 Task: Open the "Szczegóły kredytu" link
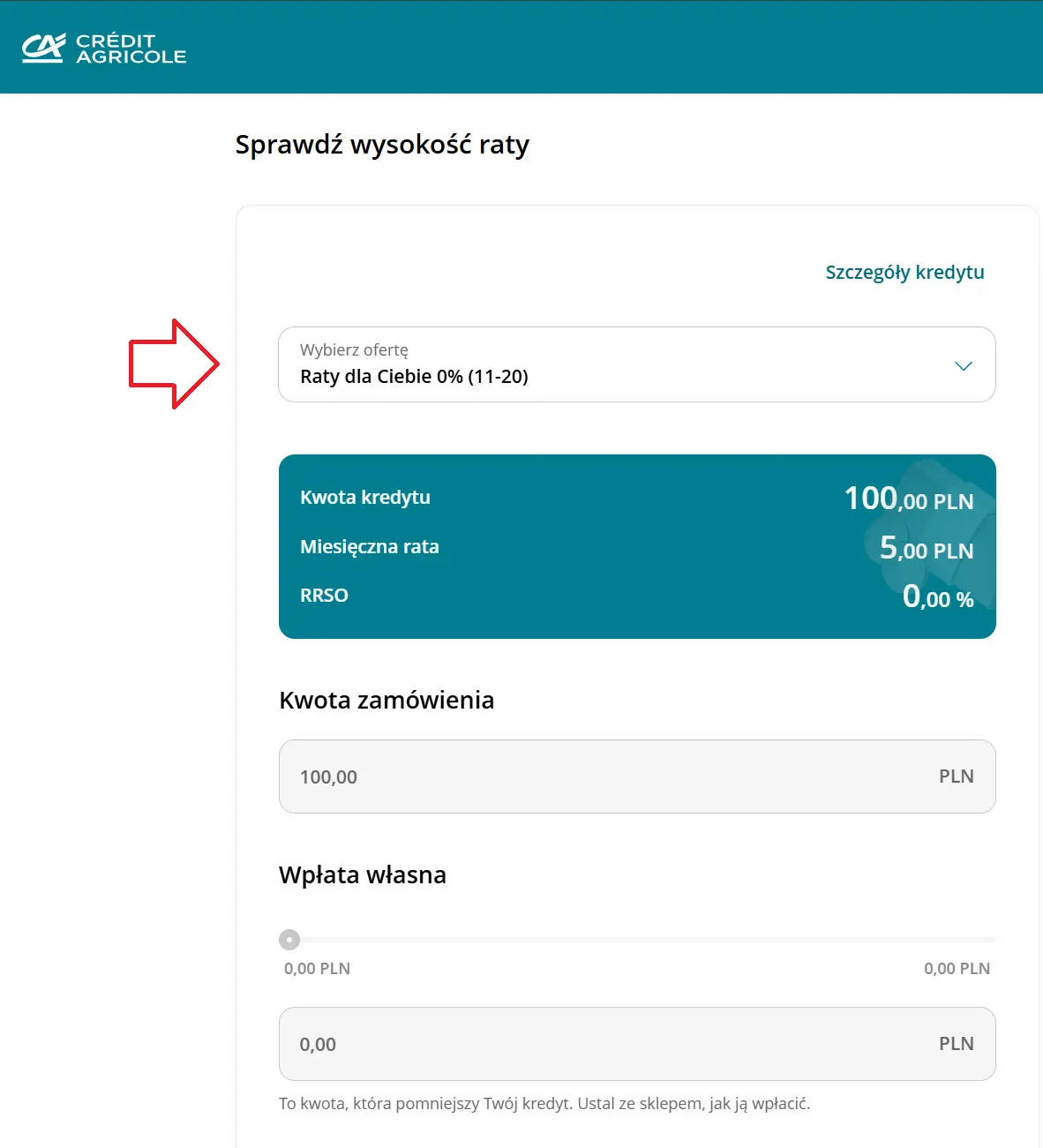(904, 273)
